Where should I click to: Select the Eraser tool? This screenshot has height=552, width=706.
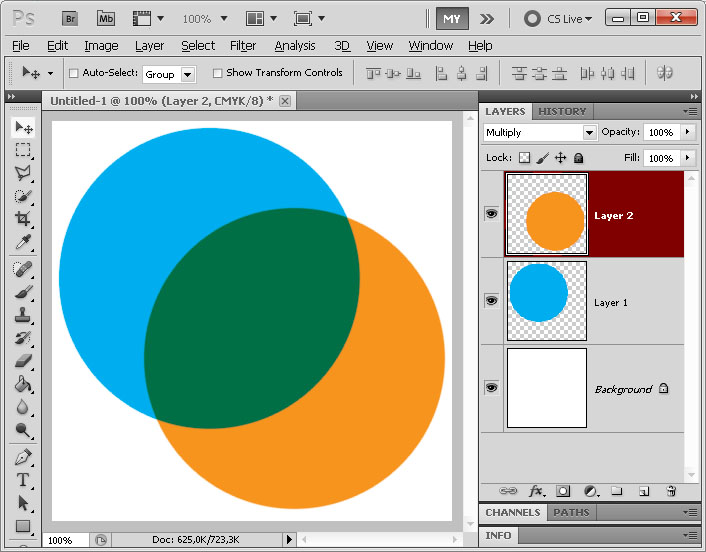23,361
